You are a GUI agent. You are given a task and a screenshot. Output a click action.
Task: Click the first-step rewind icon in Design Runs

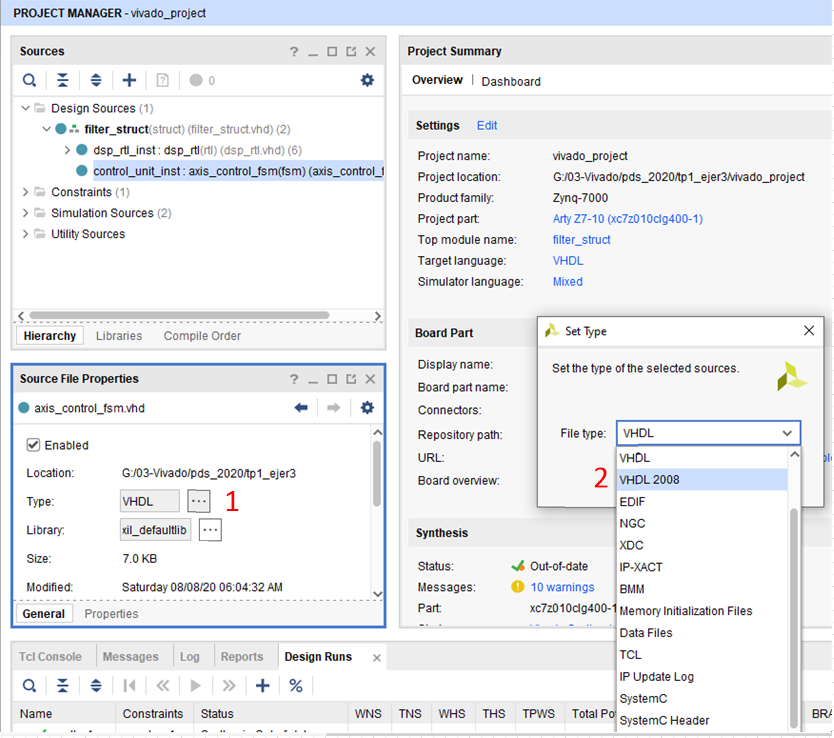pyautogui.click(x=129, y=685)
